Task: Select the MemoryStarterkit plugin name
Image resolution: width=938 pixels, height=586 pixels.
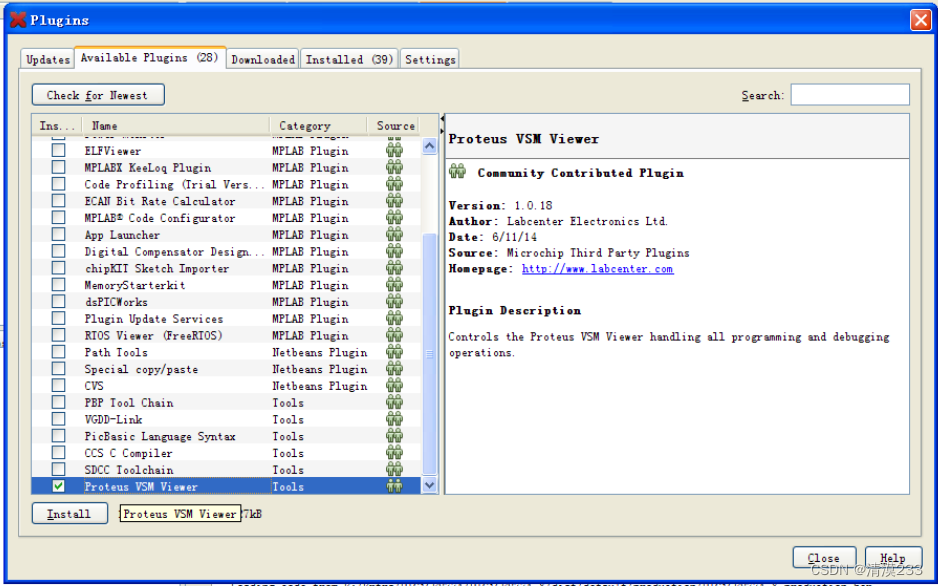Action: click(135, 285)
